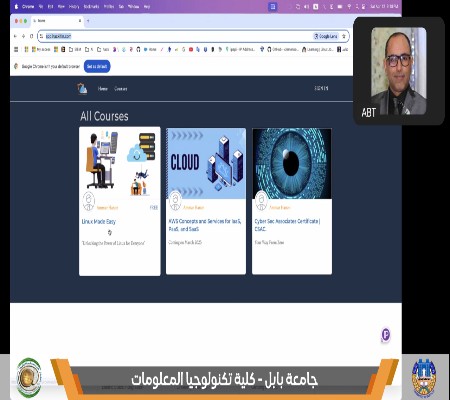Open the Profiles menu
The image size is (450, 400).
click(x=109, y=6)
